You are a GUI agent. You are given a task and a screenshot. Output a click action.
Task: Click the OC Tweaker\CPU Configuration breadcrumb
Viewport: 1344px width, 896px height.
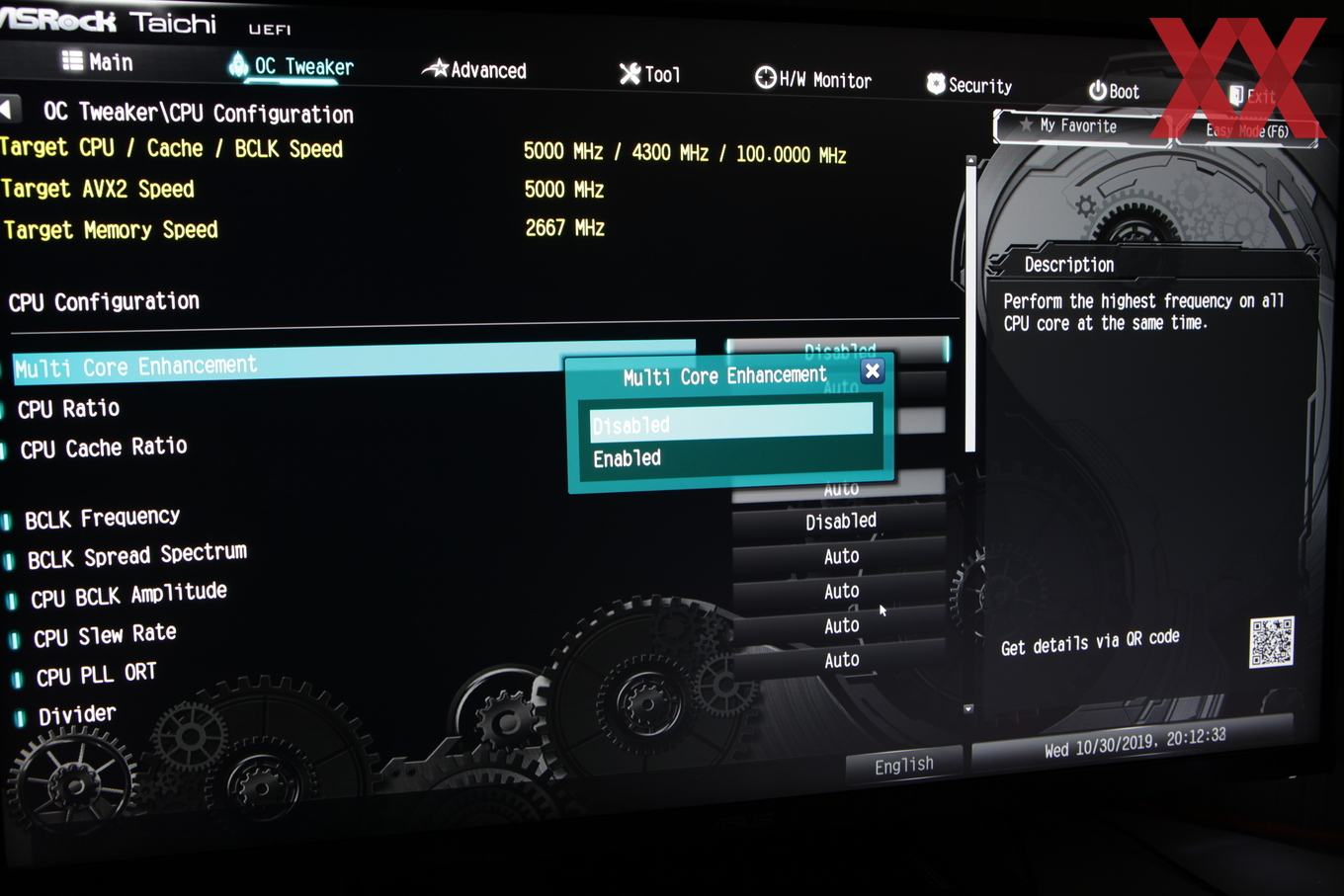click(x=199, y=113)
